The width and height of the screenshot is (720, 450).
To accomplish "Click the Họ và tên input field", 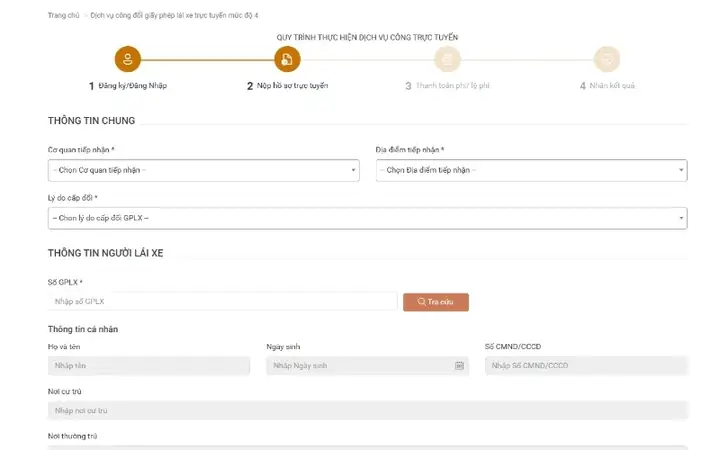I will [148, 366].
